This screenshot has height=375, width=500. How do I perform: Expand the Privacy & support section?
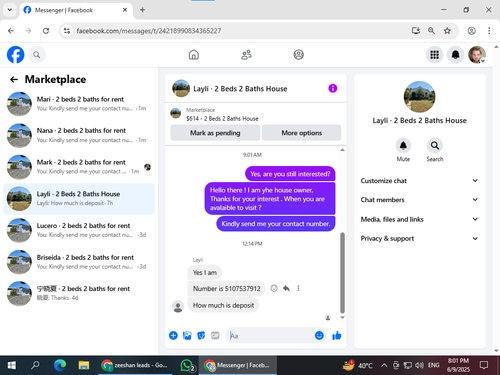click(419, 238)
